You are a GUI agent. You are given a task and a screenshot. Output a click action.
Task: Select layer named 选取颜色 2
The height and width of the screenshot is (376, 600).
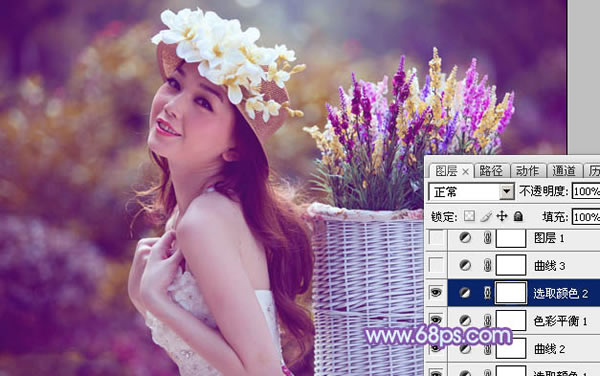point(561,293)
